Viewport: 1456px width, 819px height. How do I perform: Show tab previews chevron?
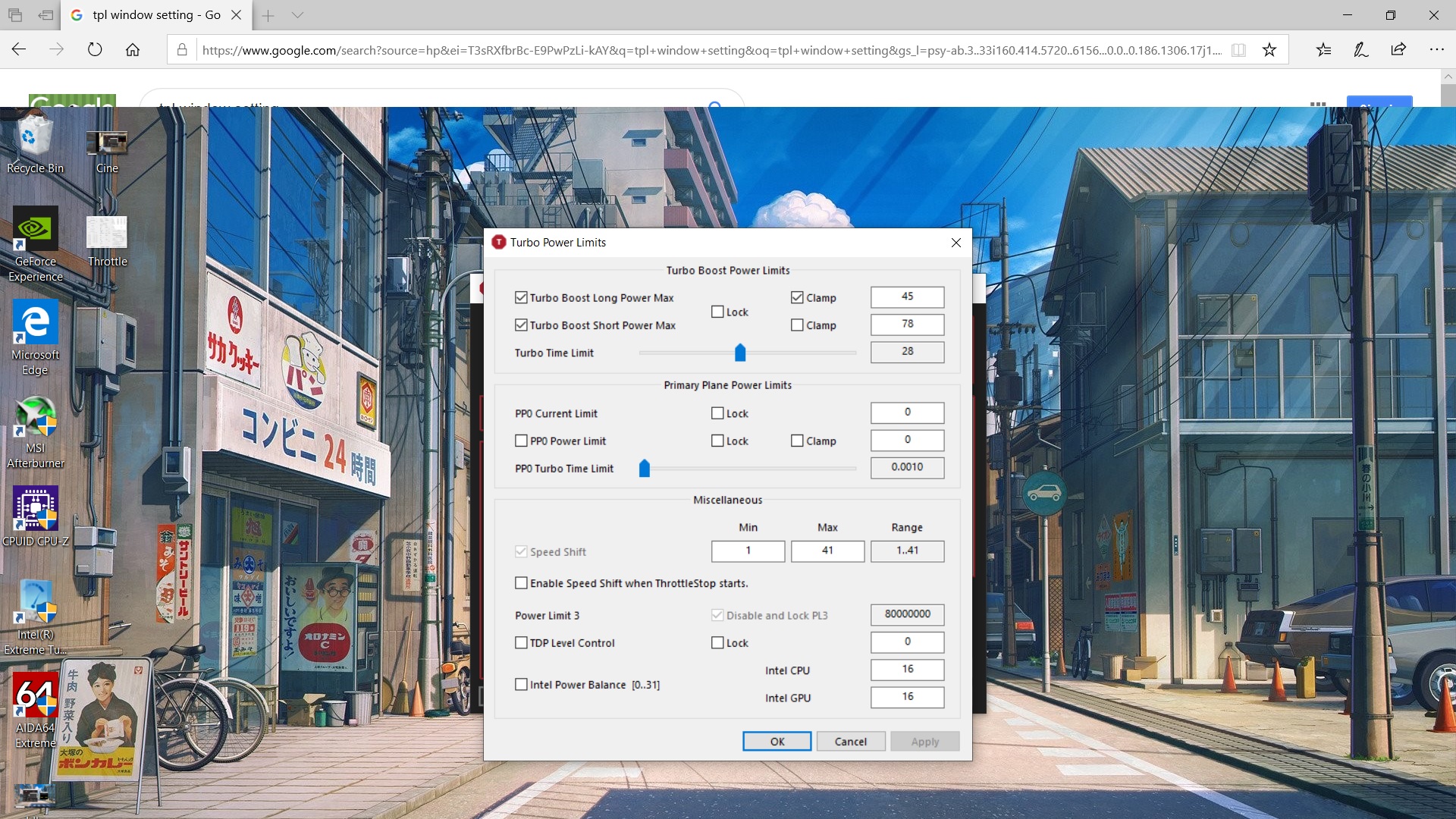[297, 15]
